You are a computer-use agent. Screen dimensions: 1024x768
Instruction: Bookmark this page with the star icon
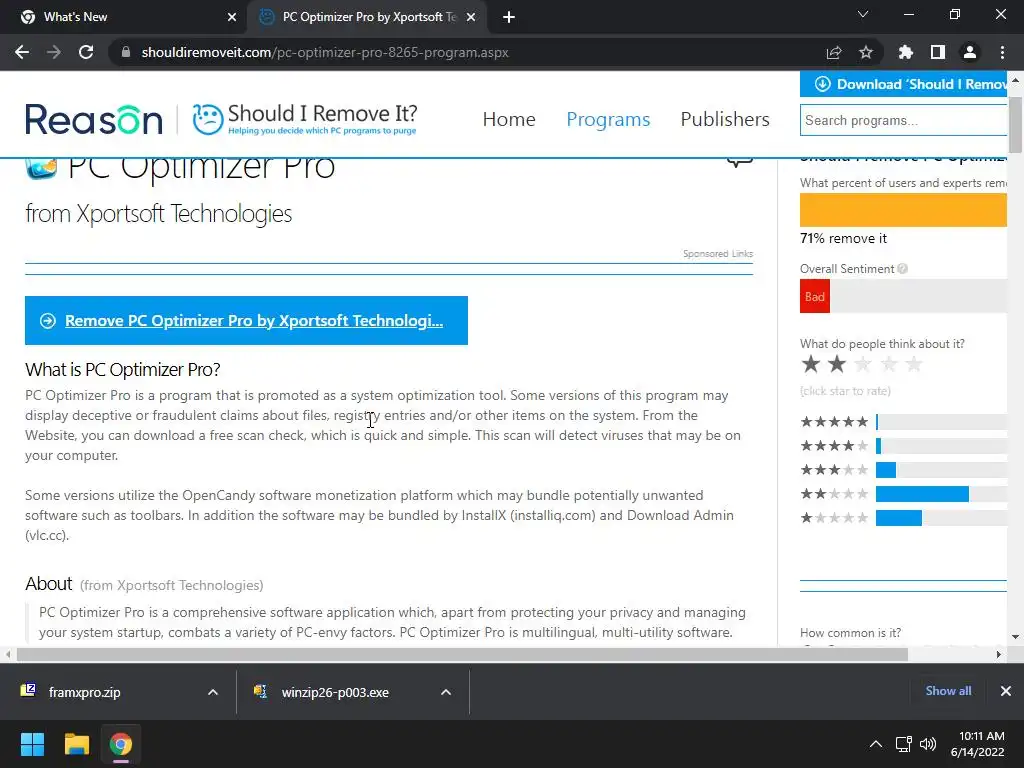866,52
